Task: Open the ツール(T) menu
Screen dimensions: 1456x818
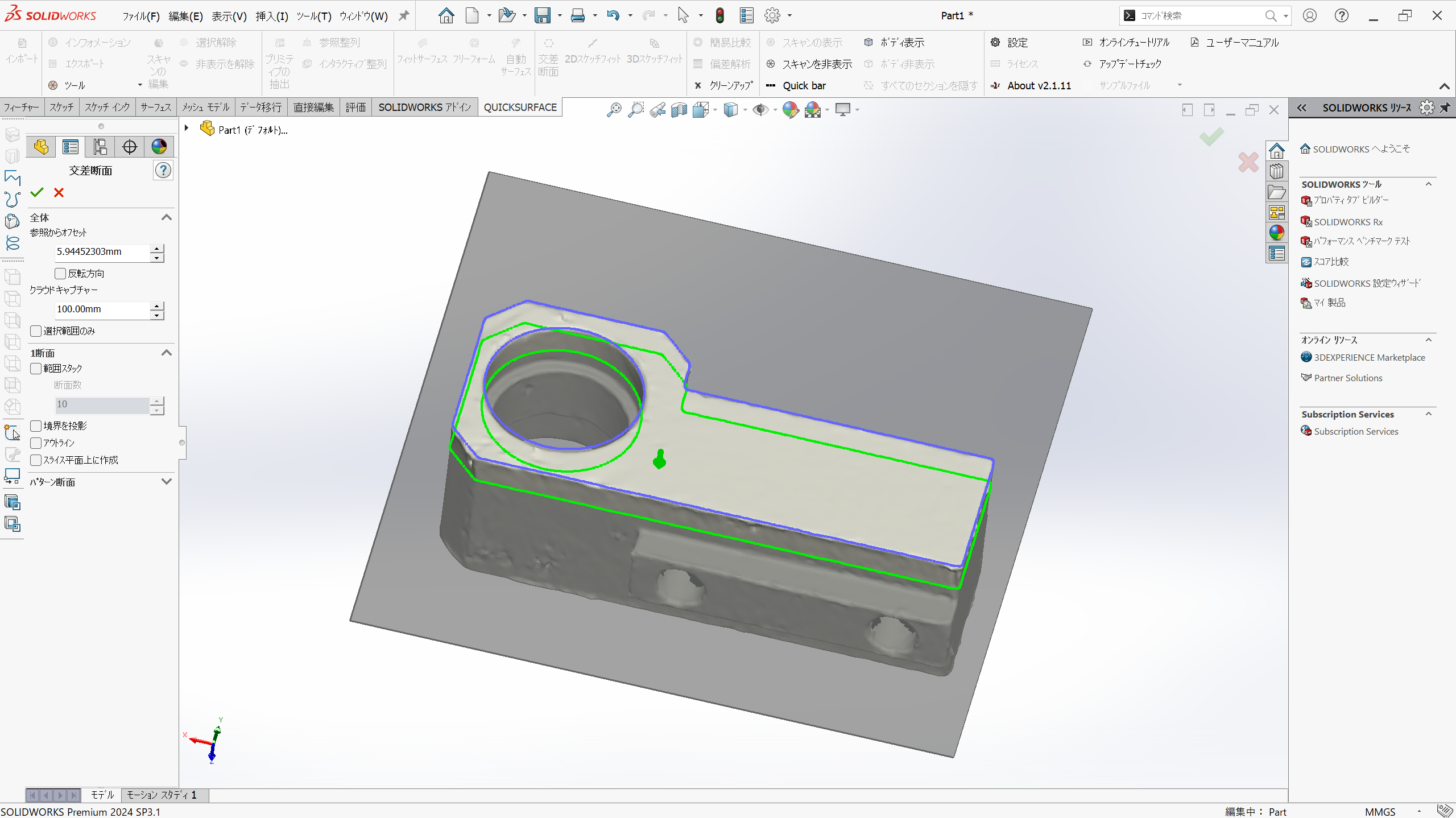Action: [313, 16]
